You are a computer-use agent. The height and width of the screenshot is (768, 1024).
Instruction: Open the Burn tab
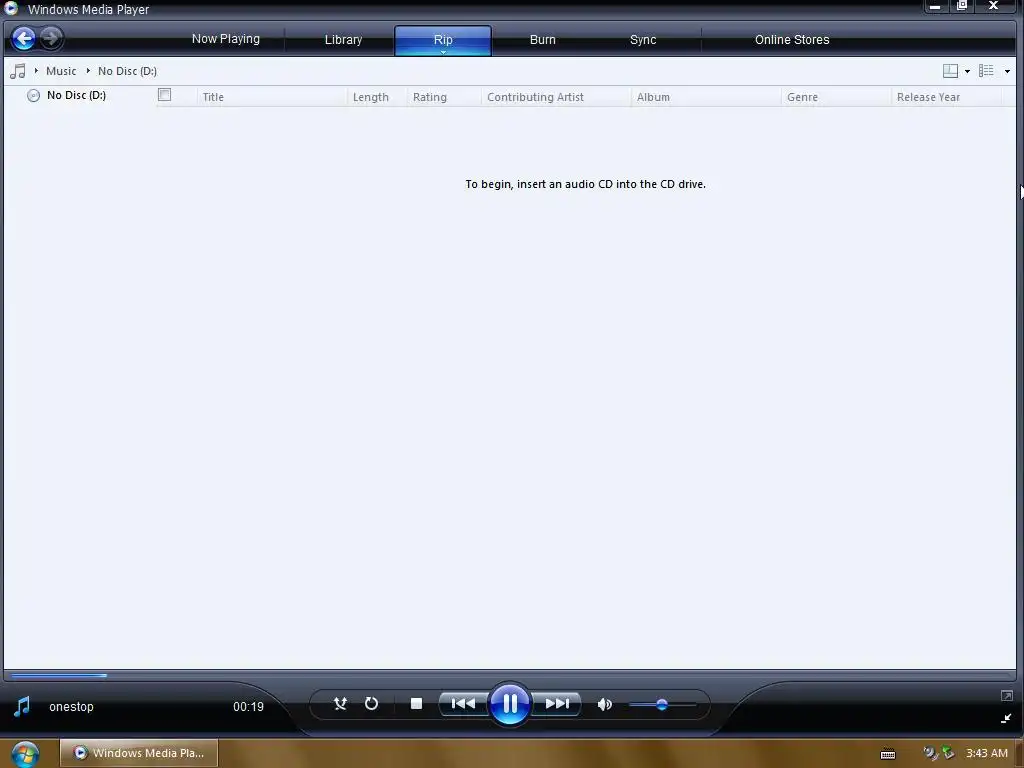pyautogui.click(x=542, y=40)
